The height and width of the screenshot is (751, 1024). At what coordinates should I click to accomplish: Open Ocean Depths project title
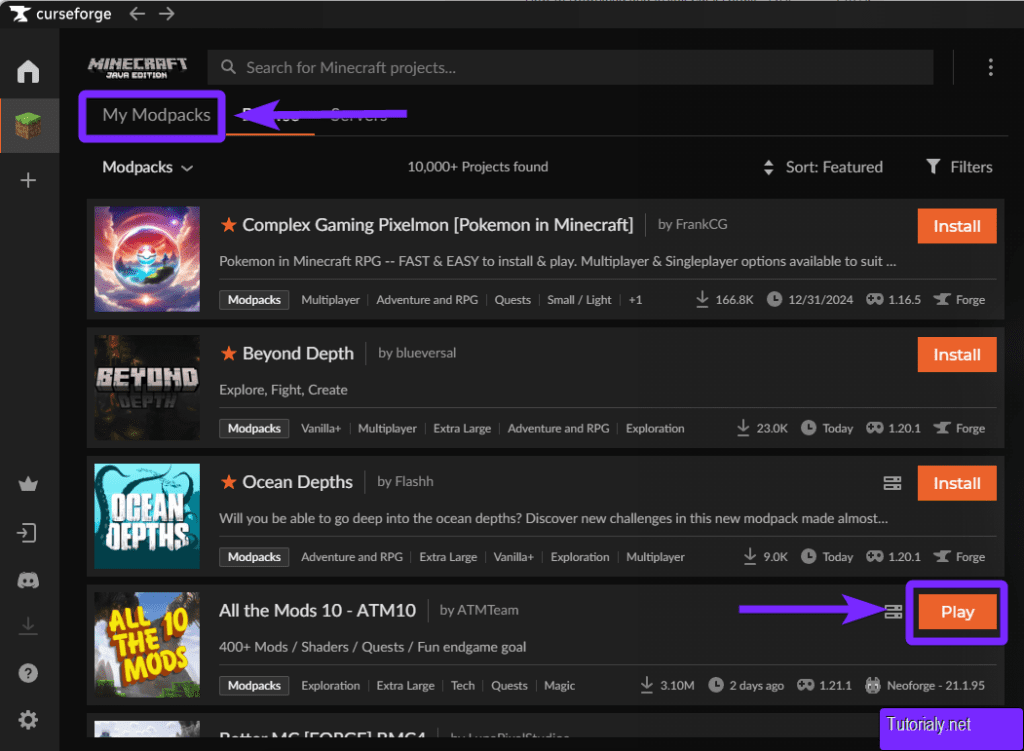tap(297, 482)
